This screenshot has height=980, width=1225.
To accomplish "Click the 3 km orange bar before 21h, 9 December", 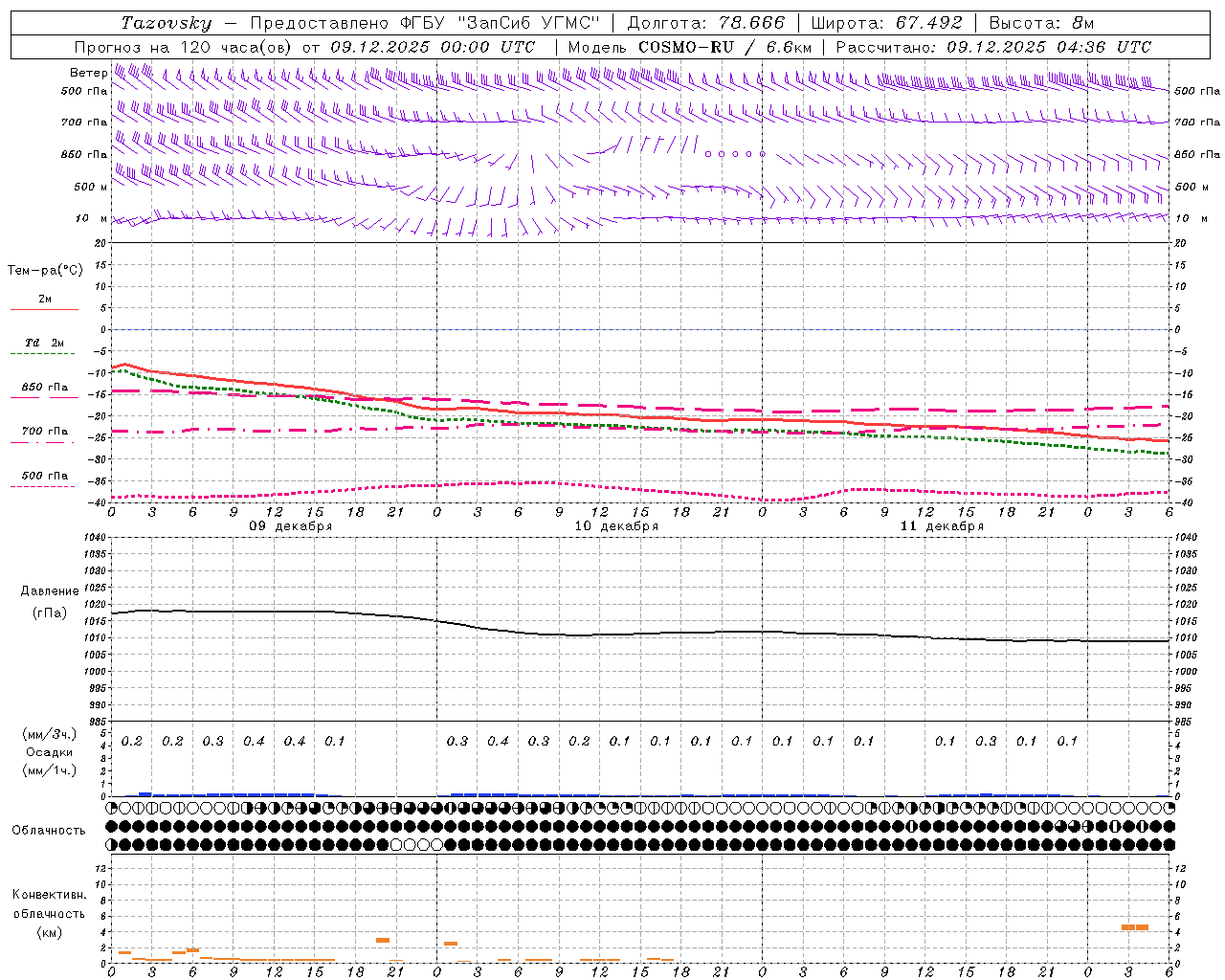I will click(x=383, y=940).
